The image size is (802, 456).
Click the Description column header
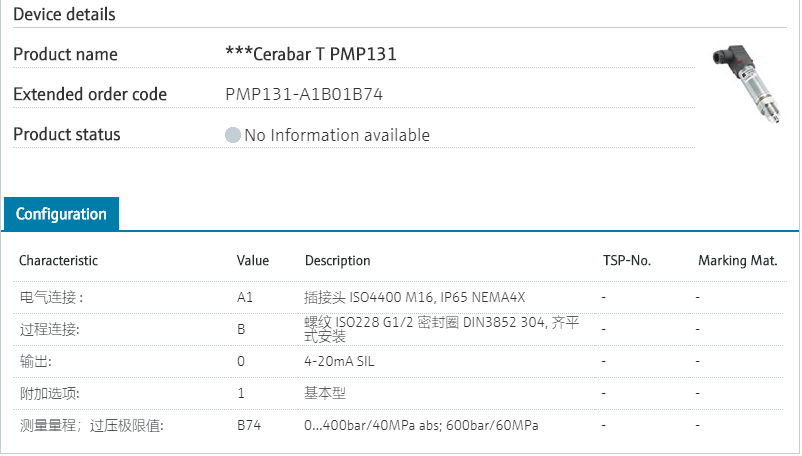click(337, 261)
